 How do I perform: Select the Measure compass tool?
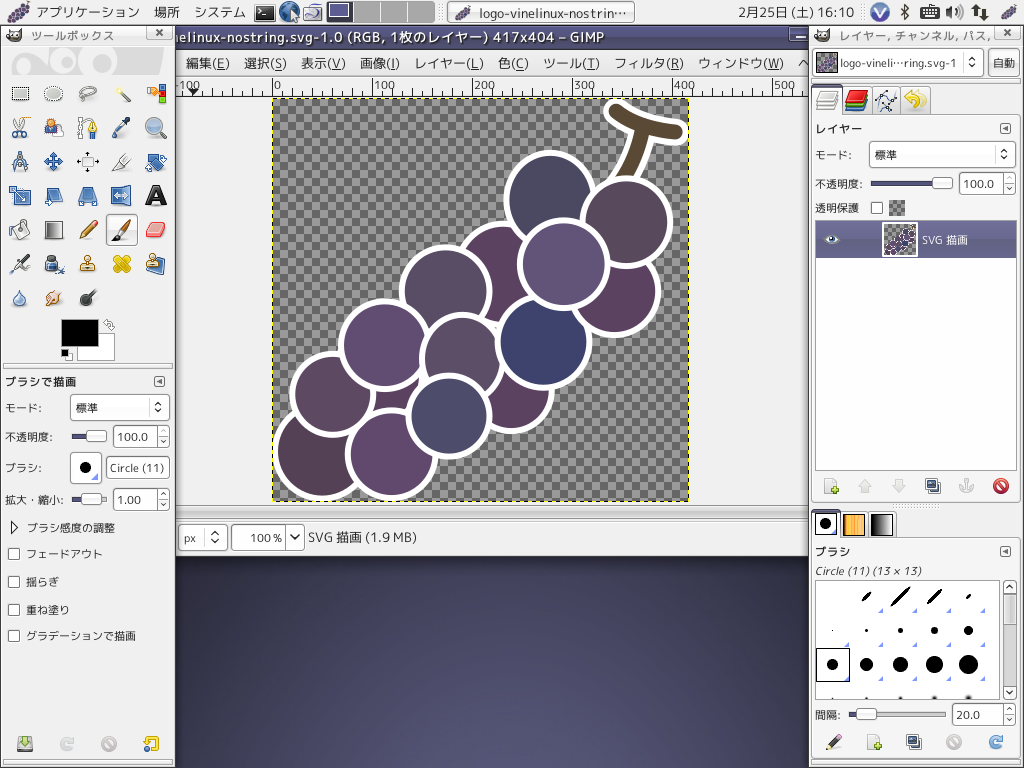coord(20,161)
